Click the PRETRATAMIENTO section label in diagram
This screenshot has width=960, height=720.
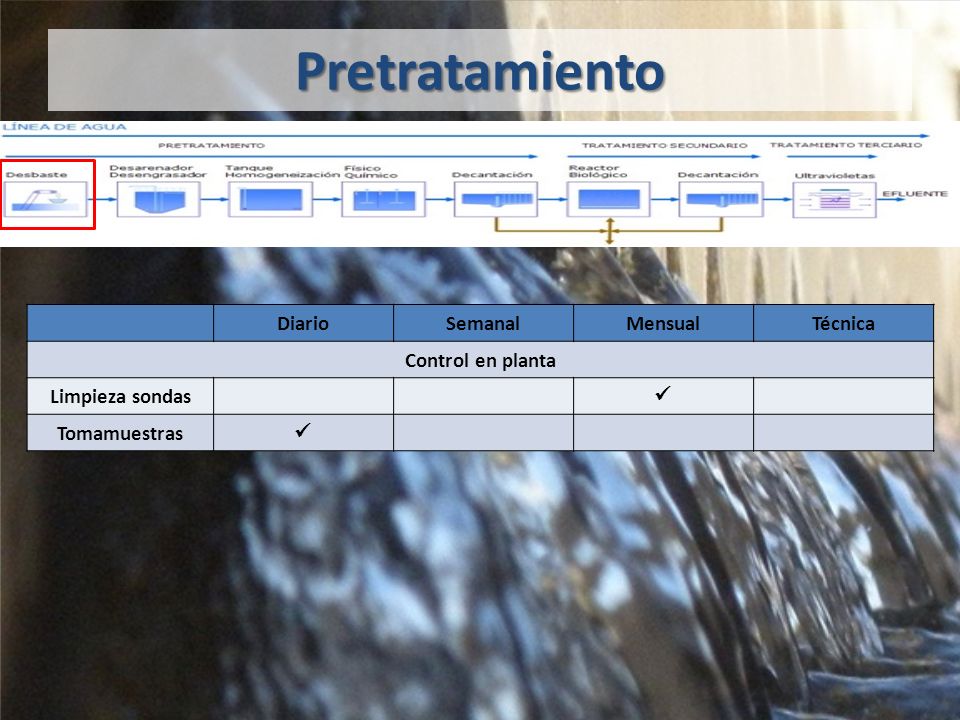click(x=211, y=146)
